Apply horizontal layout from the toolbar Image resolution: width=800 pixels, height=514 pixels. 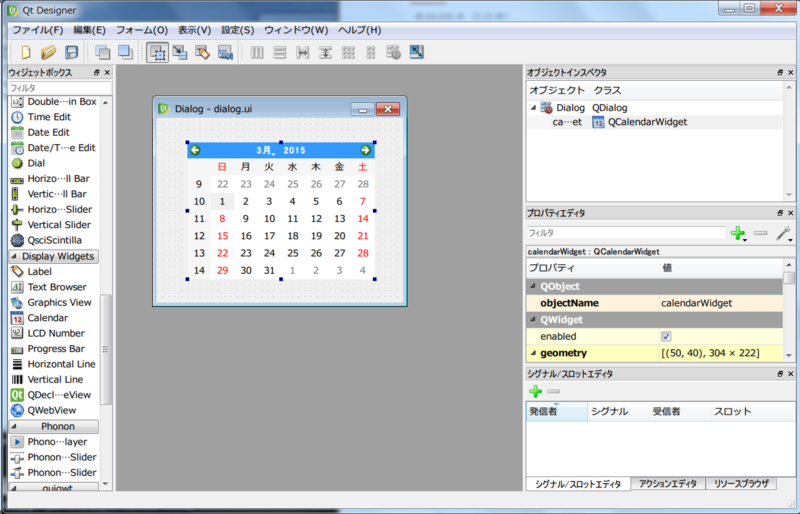(257, 52)
